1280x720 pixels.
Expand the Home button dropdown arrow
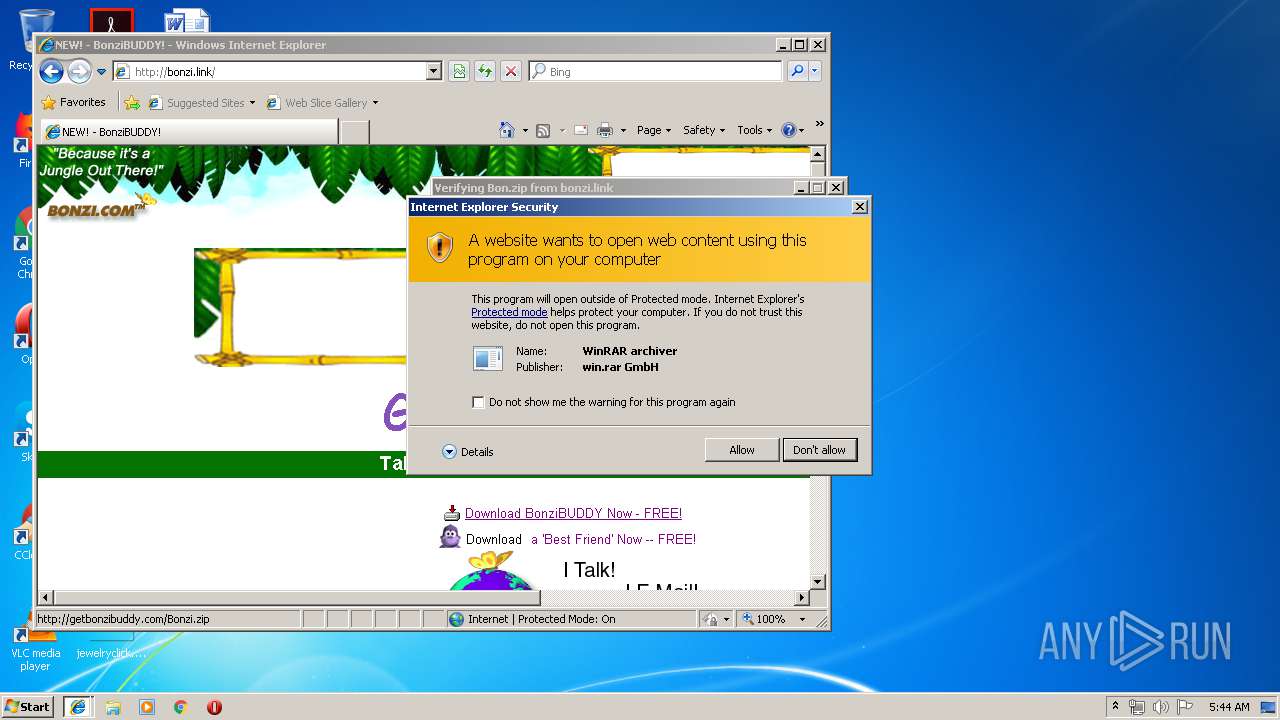pos(525,130)
